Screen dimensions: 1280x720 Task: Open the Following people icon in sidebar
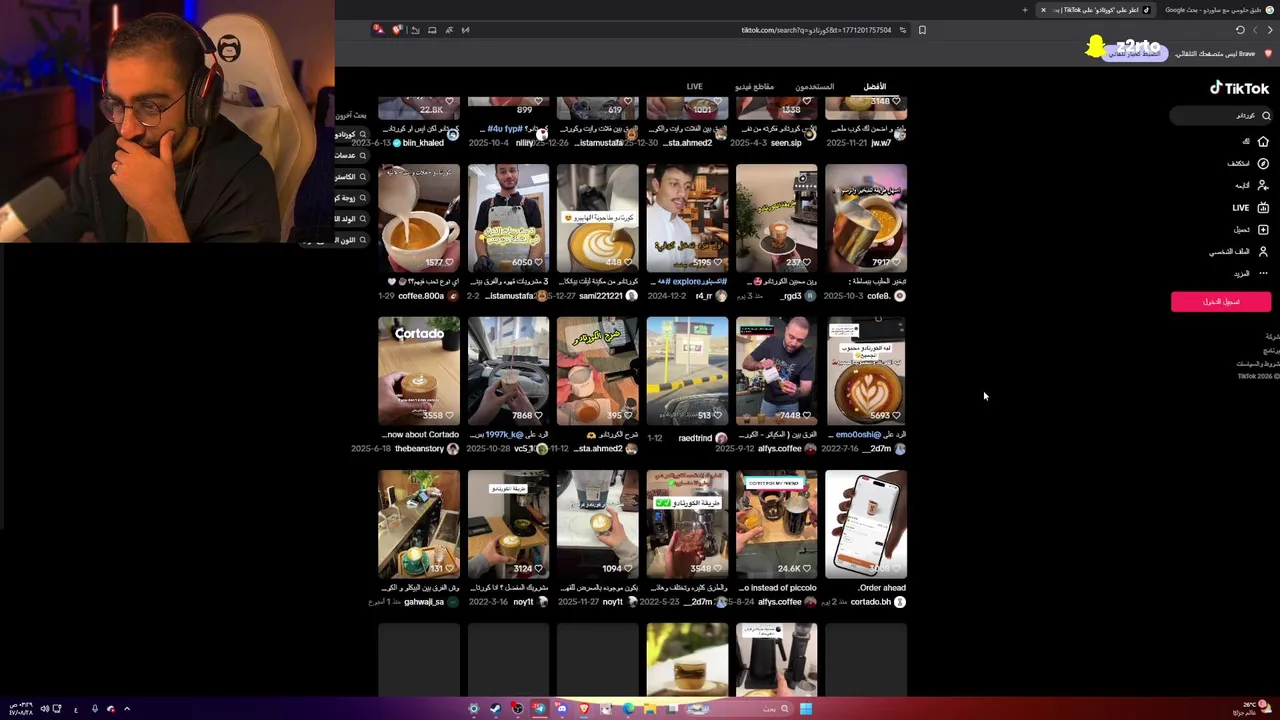coord(1263,185)
